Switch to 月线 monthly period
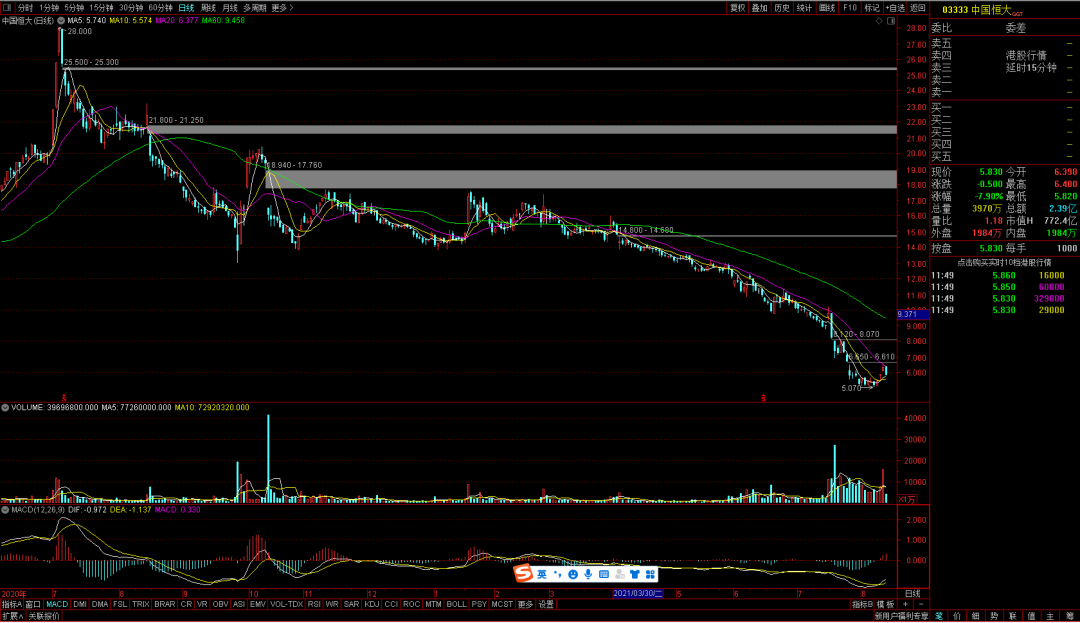 click(230, 8)
